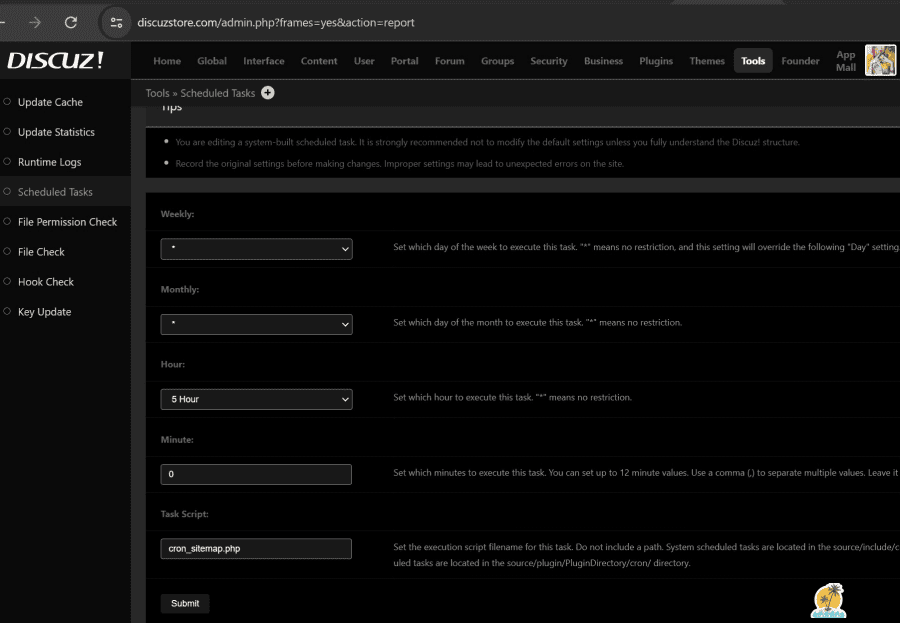Open the admin avatar in top right

880,61
